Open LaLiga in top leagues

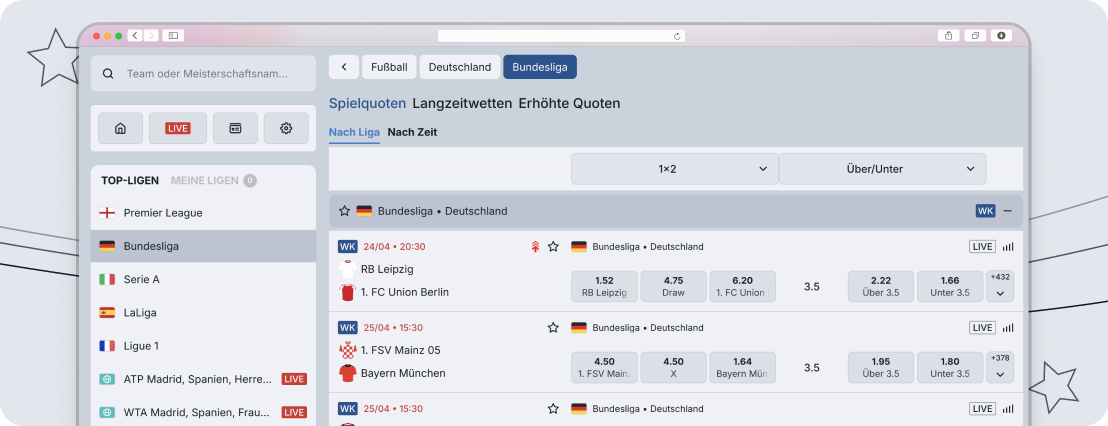tap(204, 312)
